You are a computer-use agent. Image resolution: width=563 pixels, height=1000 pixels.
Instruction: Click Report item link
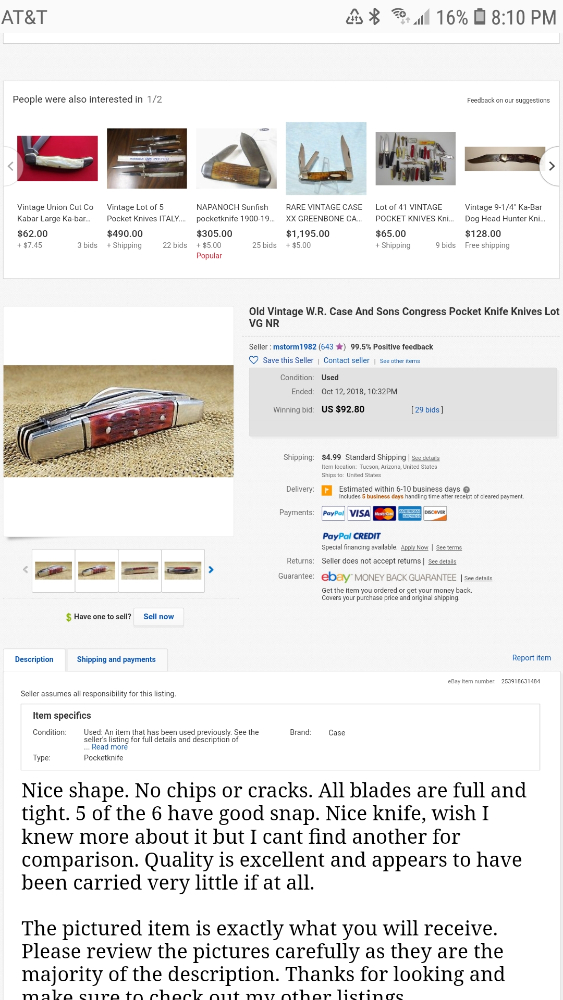point(531,658)
